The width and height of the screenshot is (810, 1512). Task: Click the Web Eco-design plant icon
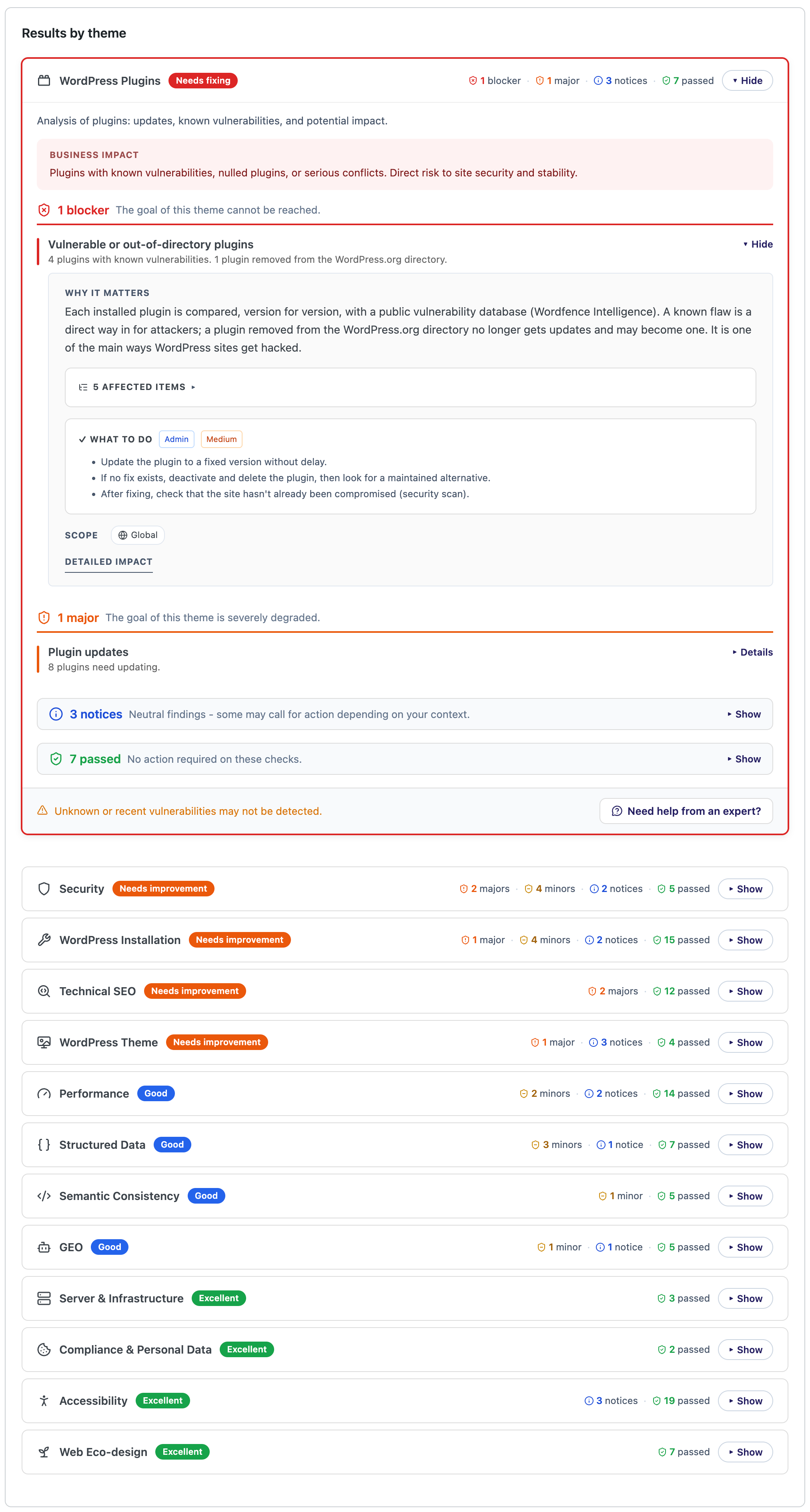[44, 1452]
